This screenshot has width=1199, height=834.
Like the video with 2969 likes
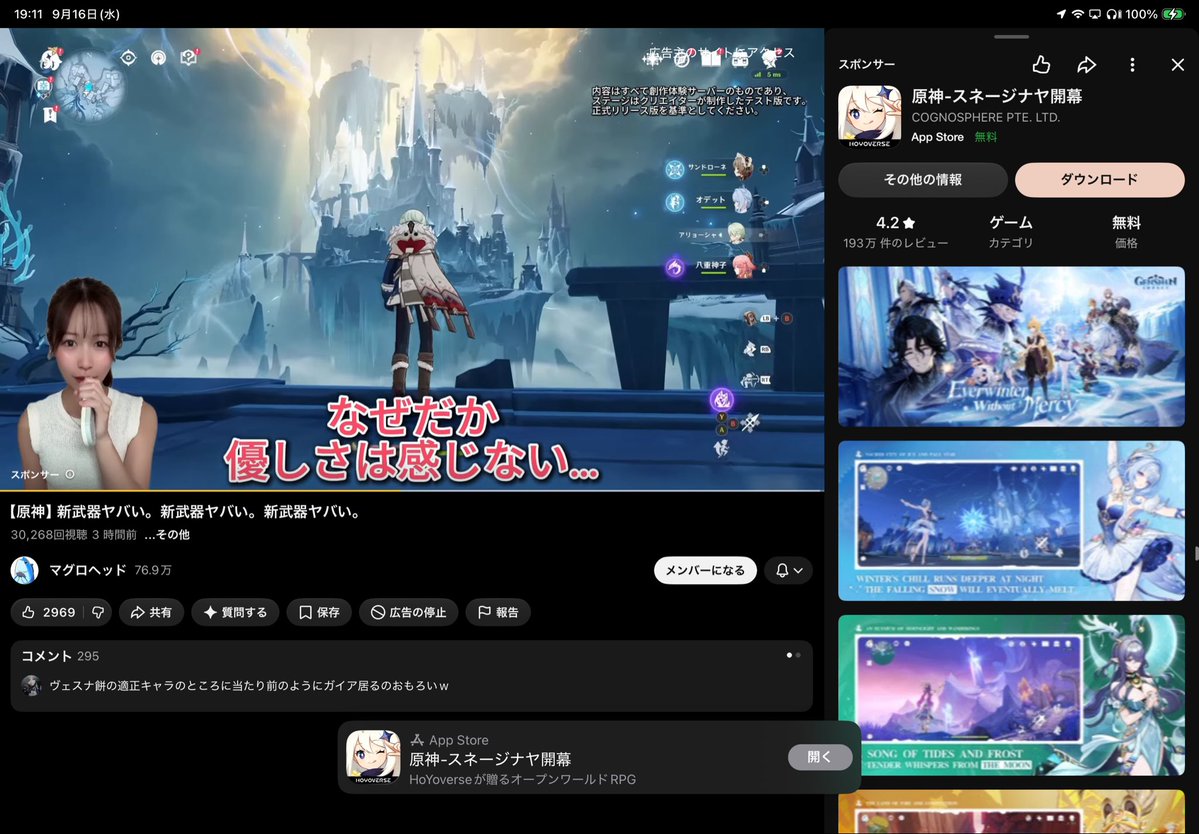coord(48,612)
